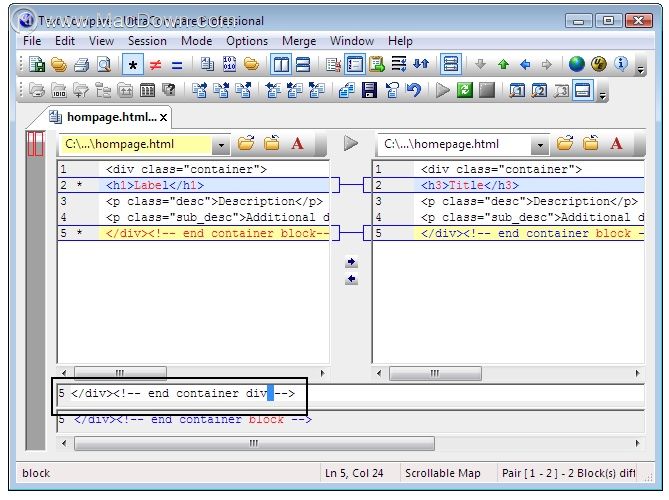Open the web globe icon
Image resolution: width=669 pixels, height=500 pixels.
(576, 64)
